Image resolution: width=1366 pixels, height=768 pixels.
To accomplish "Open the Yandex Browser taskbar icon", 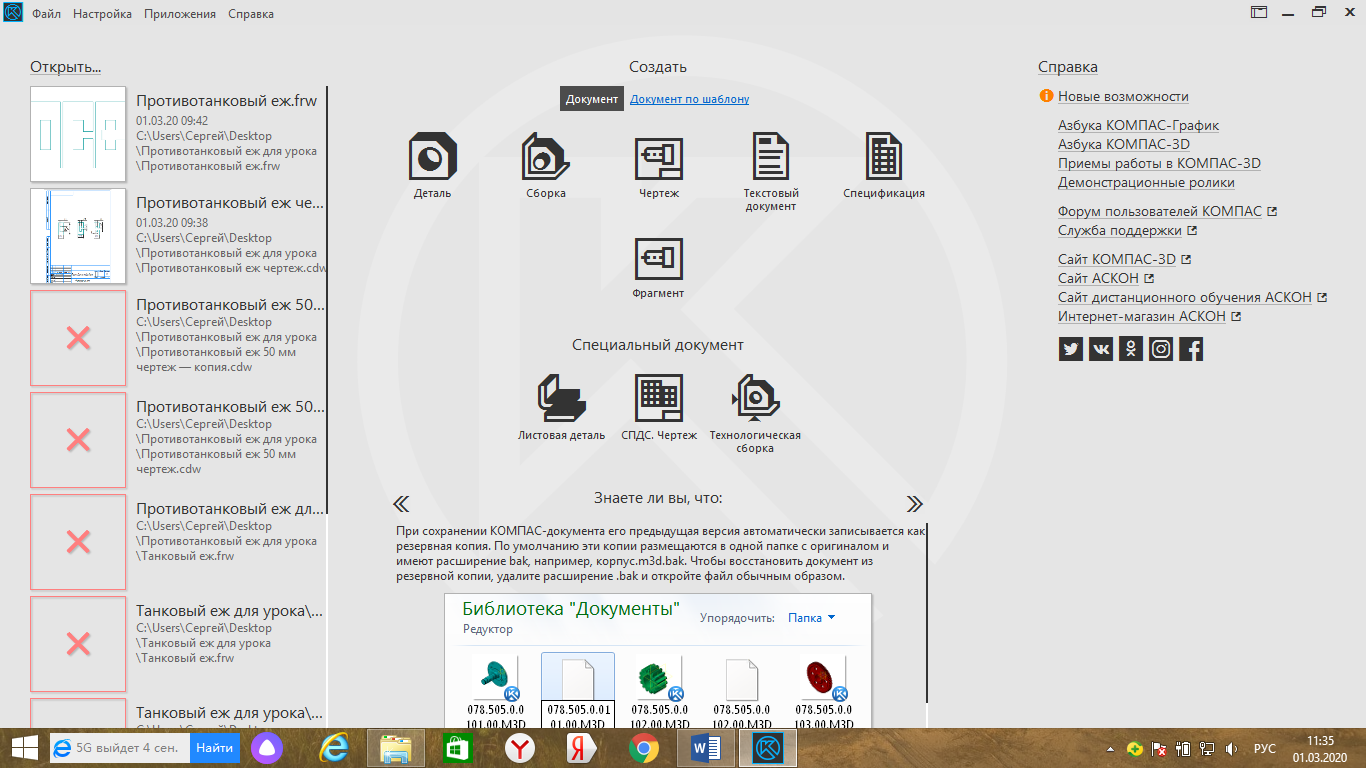I will 519,748.
